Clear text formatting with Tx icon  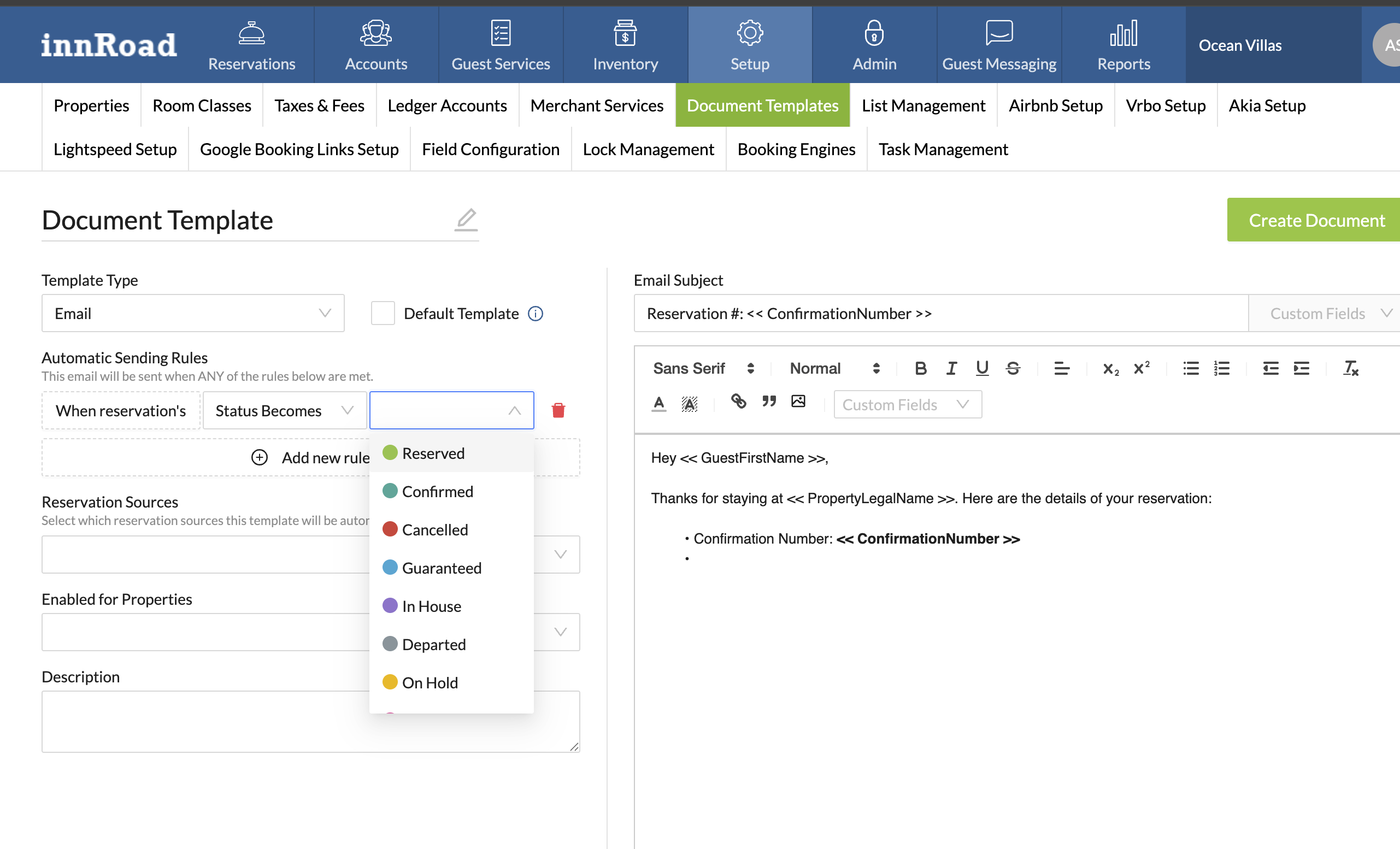[x=1351, y=369]
